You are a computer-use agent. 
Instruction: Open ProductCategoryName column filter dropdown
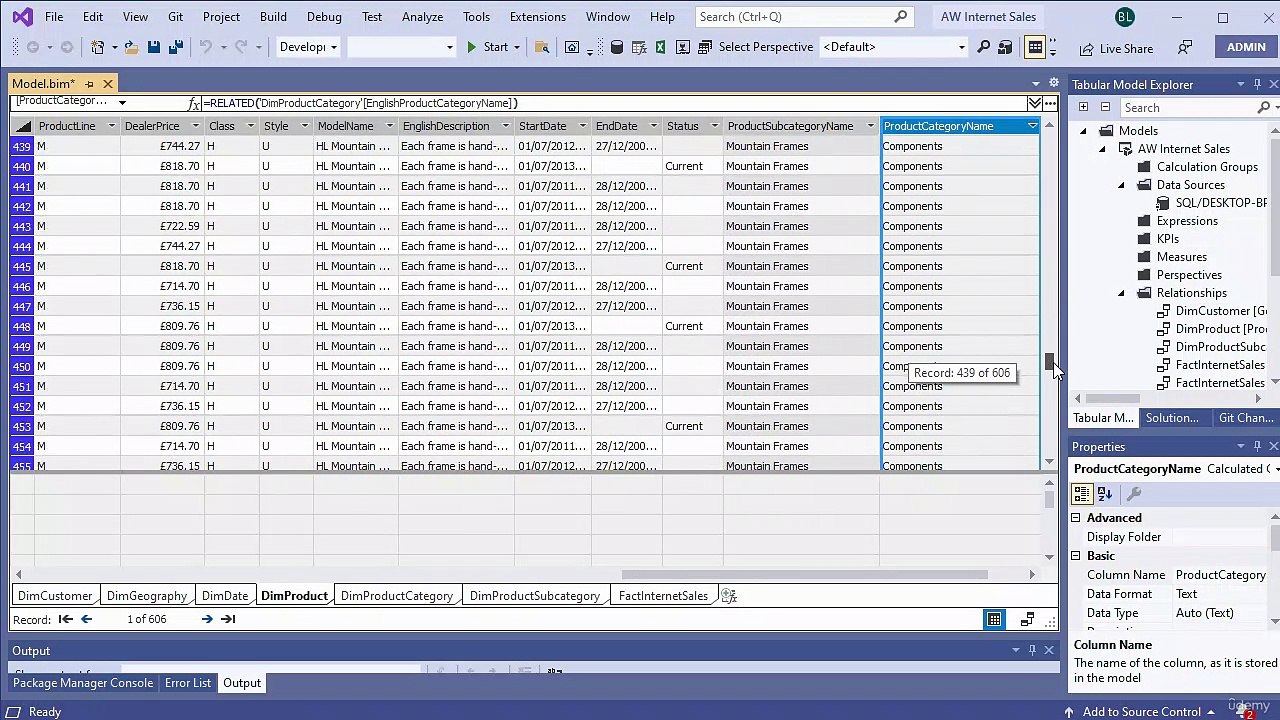[x=1032, y=126]
